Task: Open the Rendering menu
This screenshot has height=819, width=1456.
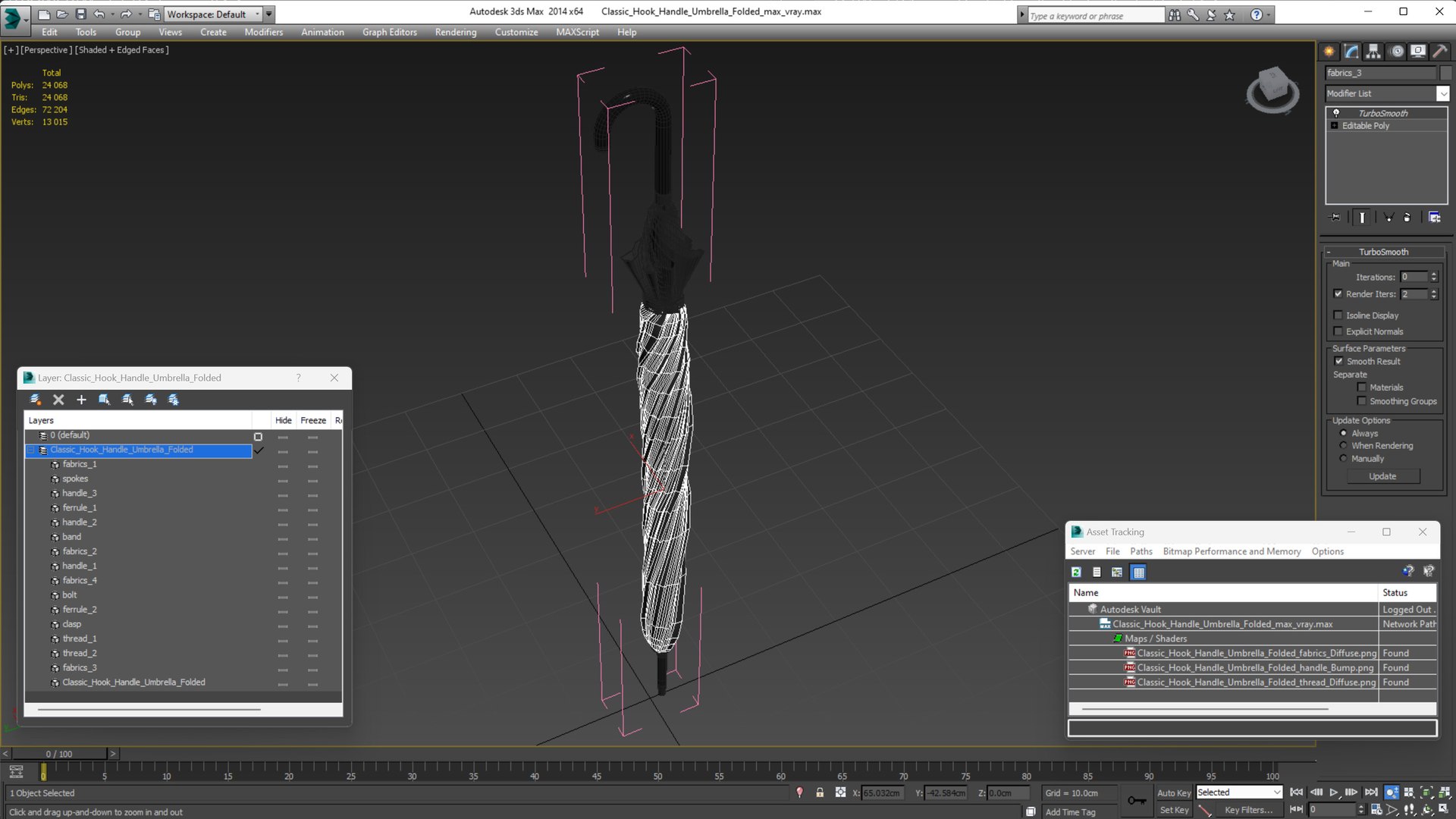Action: tap(455, 32)
